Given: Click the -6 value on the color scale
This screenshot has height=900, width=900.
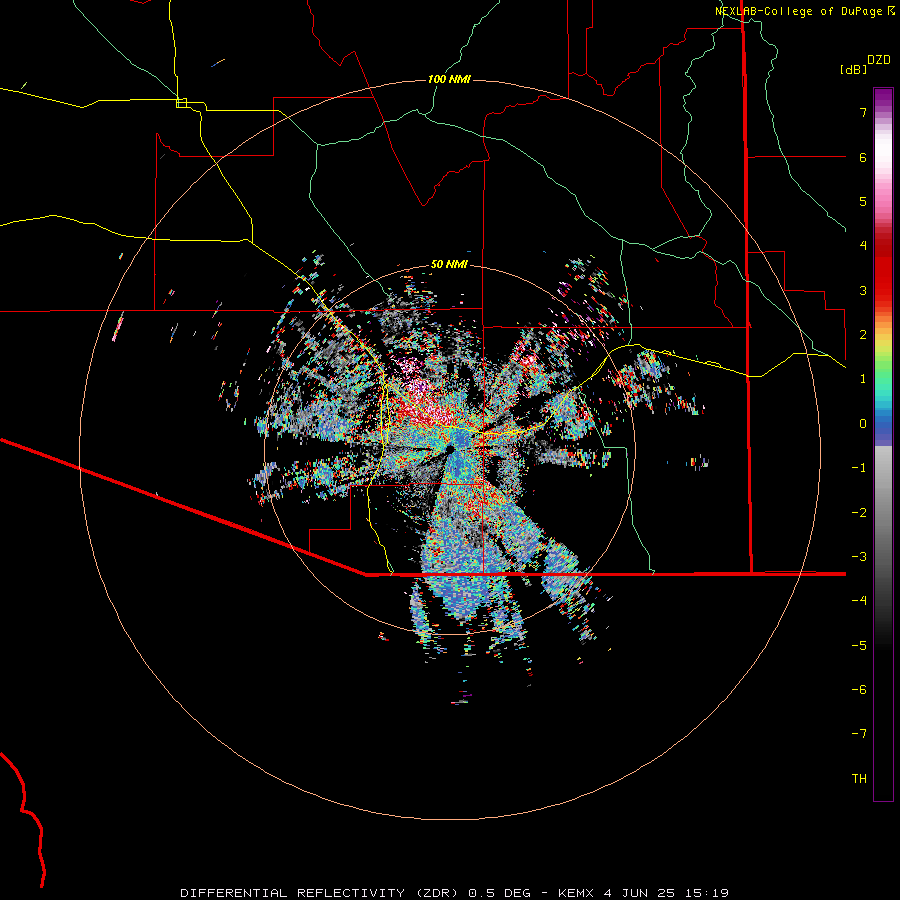Looking at the screenshot, I should (859, 690).
